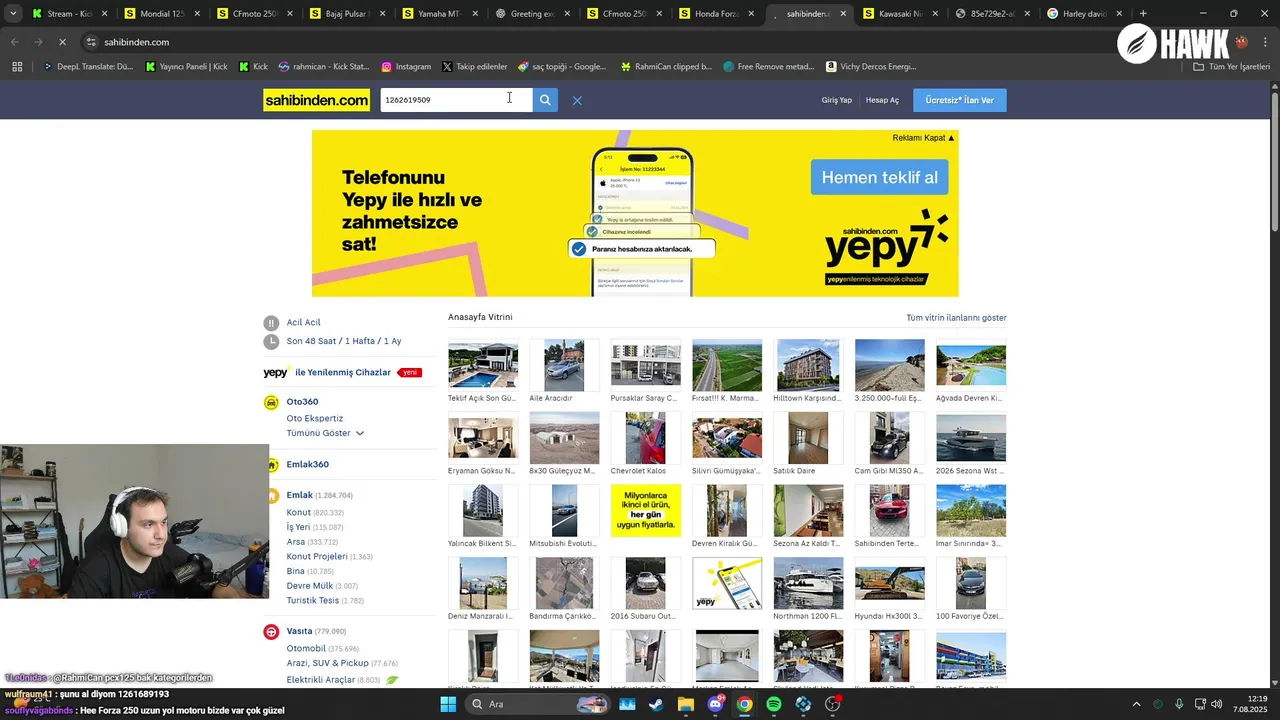
Task: Click the Windows taskbar search box
Action: point(540,704)
